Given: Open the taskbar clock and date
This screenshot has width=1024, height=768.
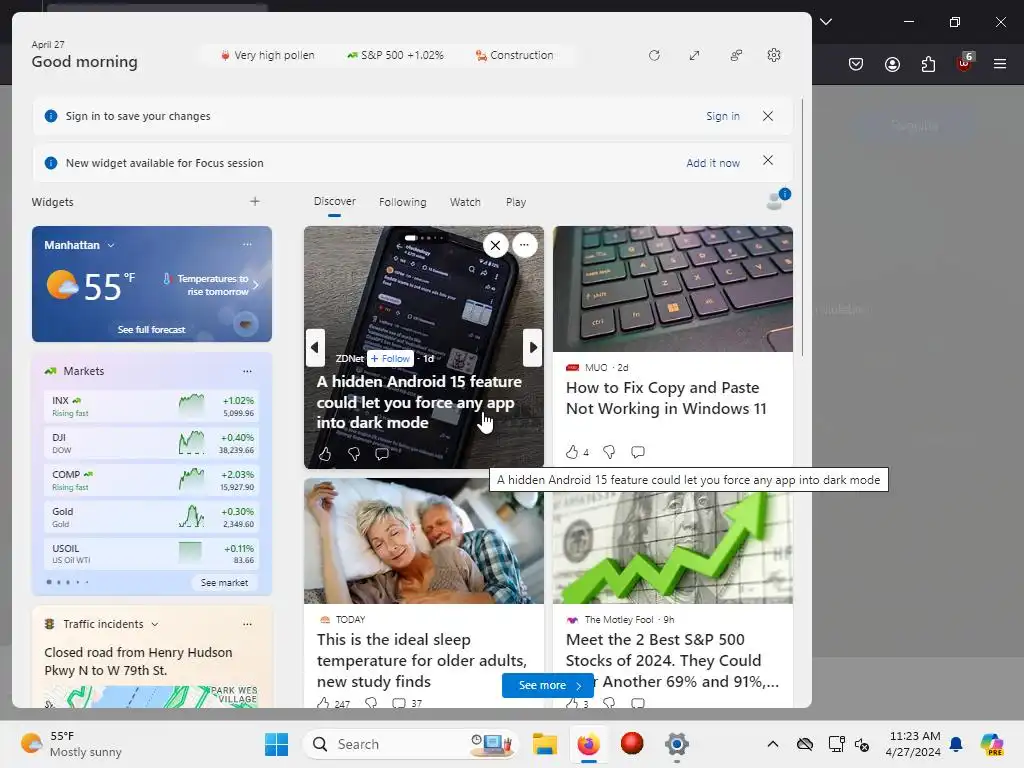Looking at the screenshot, I should click(914, 744).
